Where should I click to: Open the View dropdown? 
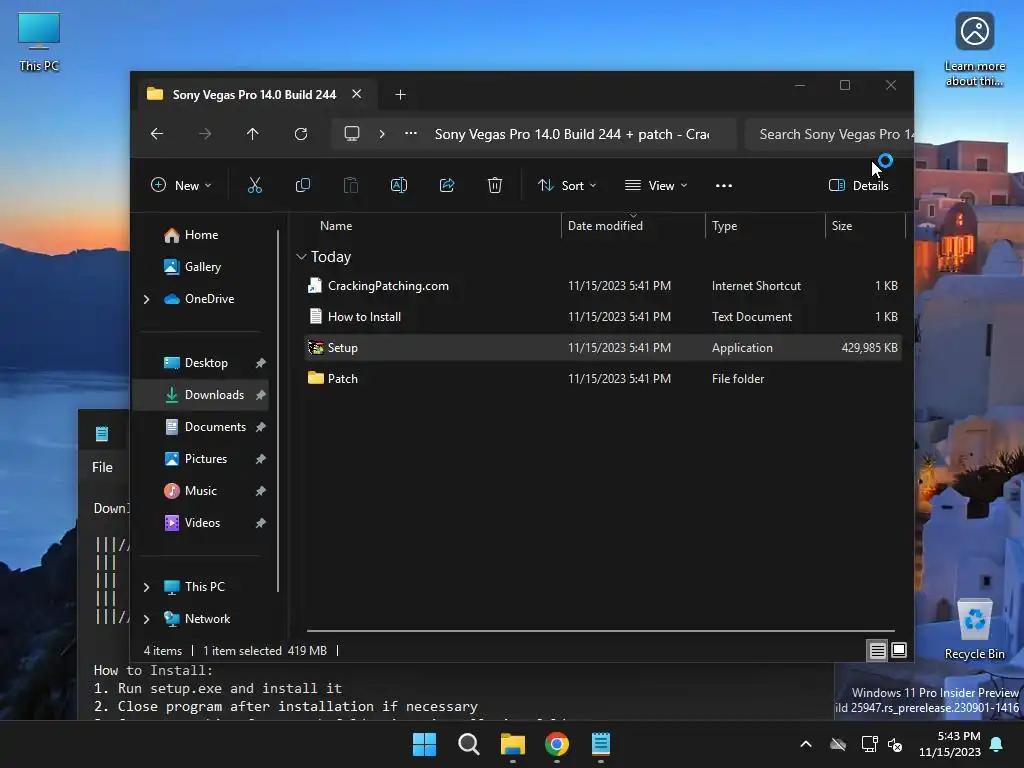click(x=656, y=185)
